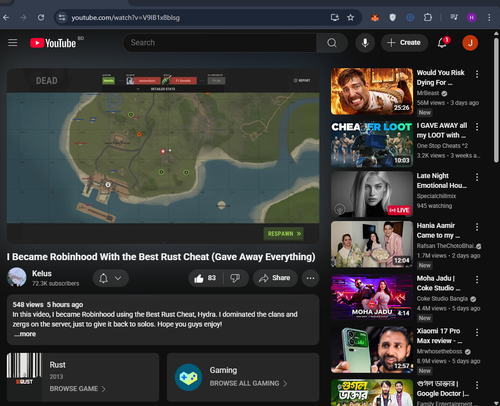Open the extensions puzzle piece menu

[428, 17]
